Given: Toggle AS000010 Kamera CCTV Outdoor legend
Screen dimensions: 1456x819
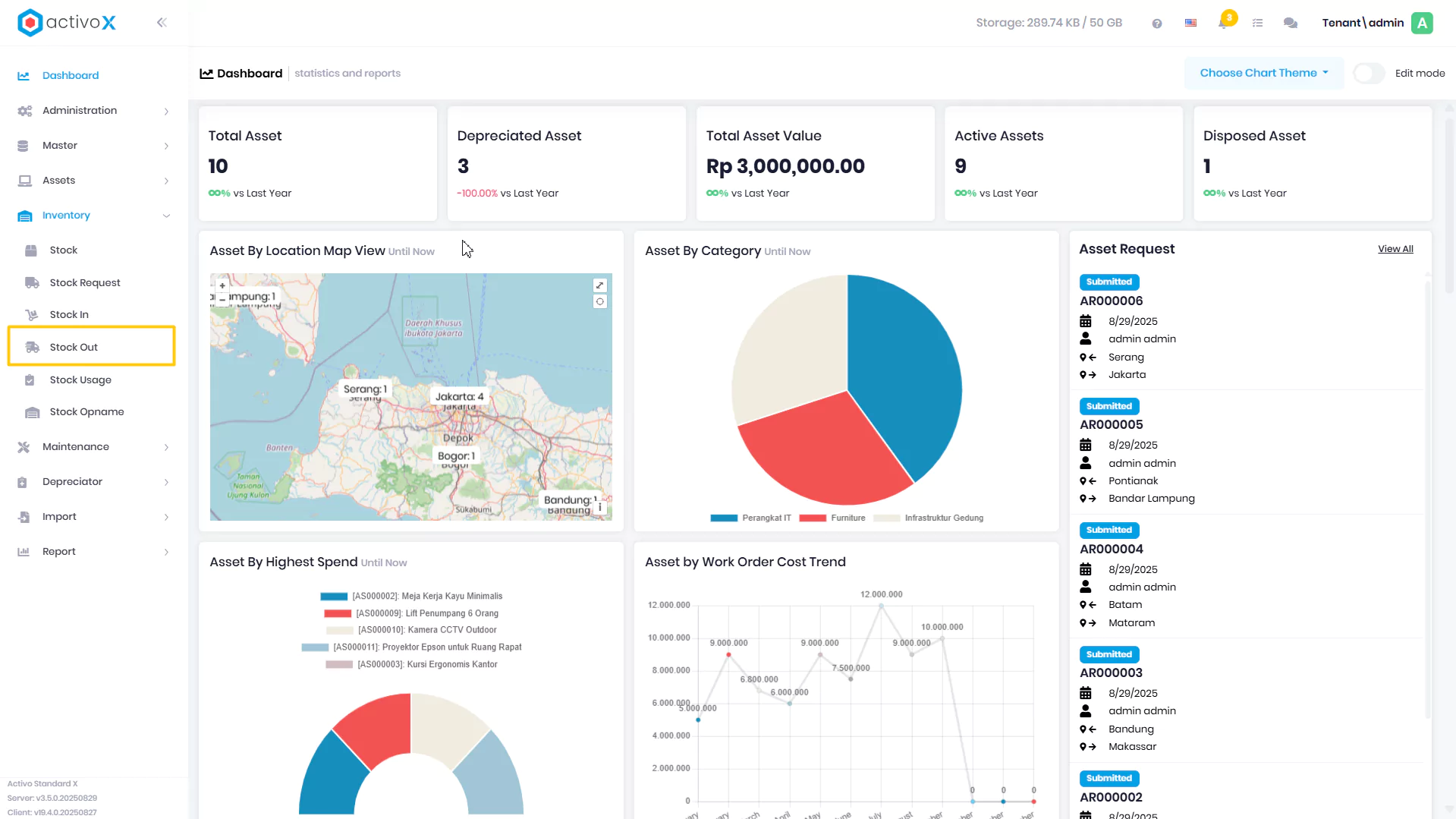Looking at the screenshot, I should pos(411,630).
